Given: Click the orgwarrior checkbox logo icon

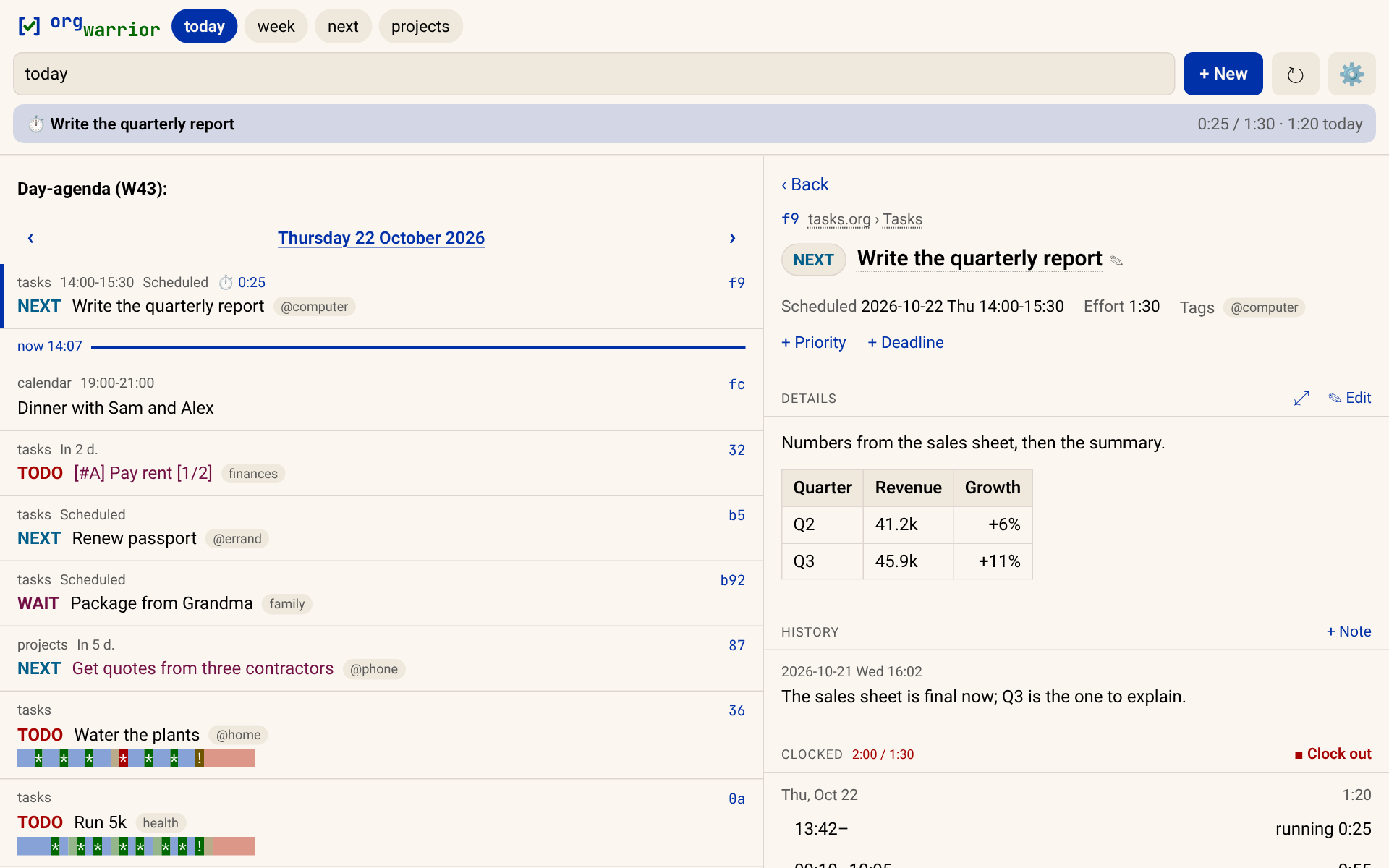Looking at the screenshot, I should click(29, 26).
